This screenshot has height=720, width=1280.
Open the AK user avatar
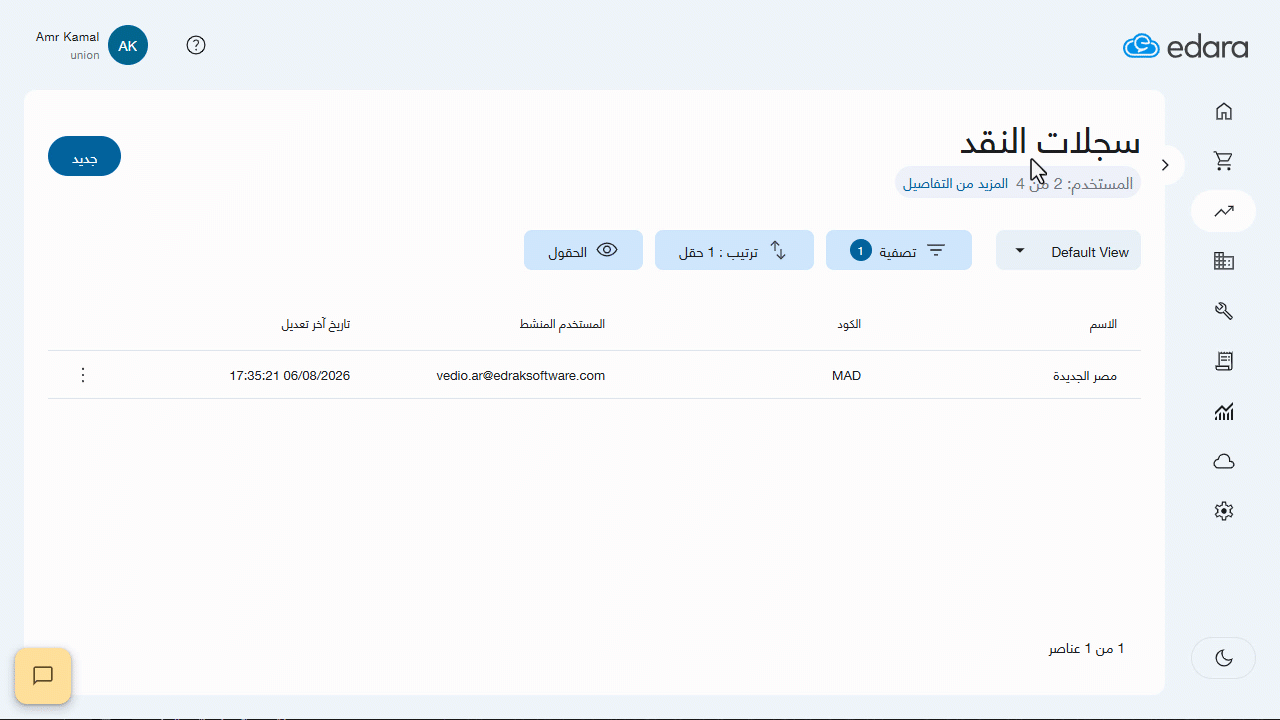tap(128, 45)
